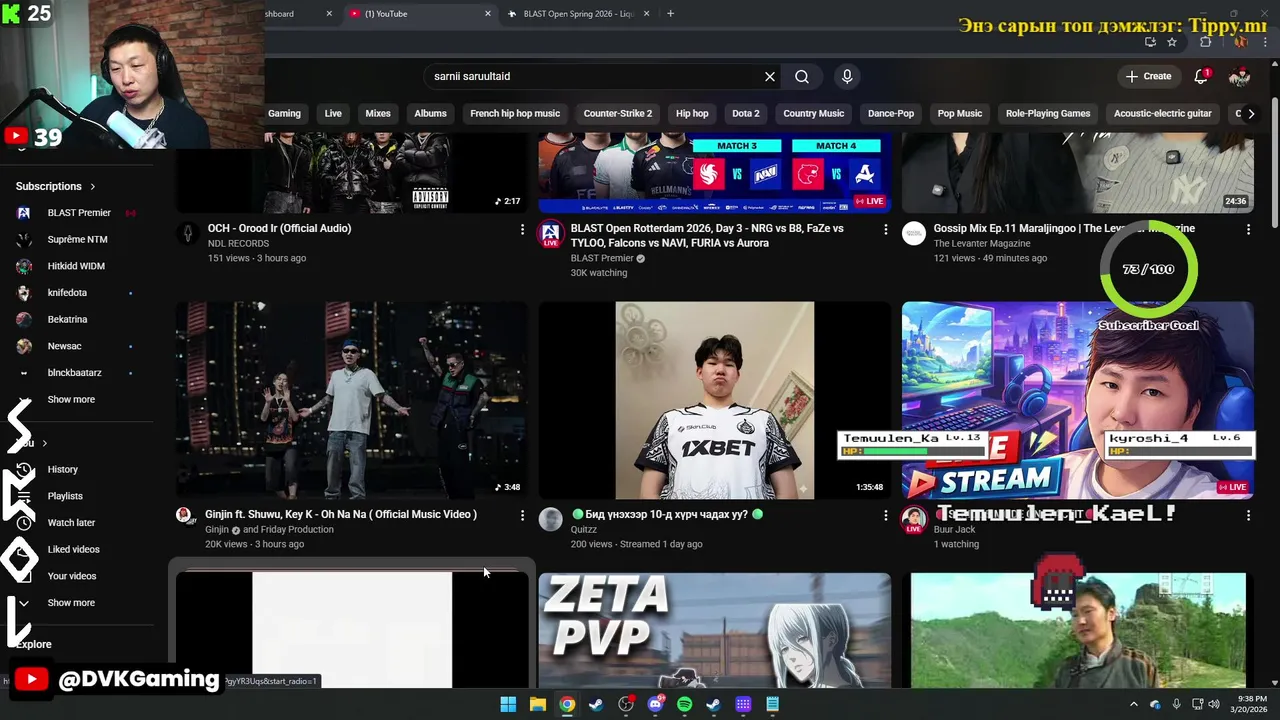Select the Albums chip
The height and width of the screenshot is (720, 1280).
[431, 113]
